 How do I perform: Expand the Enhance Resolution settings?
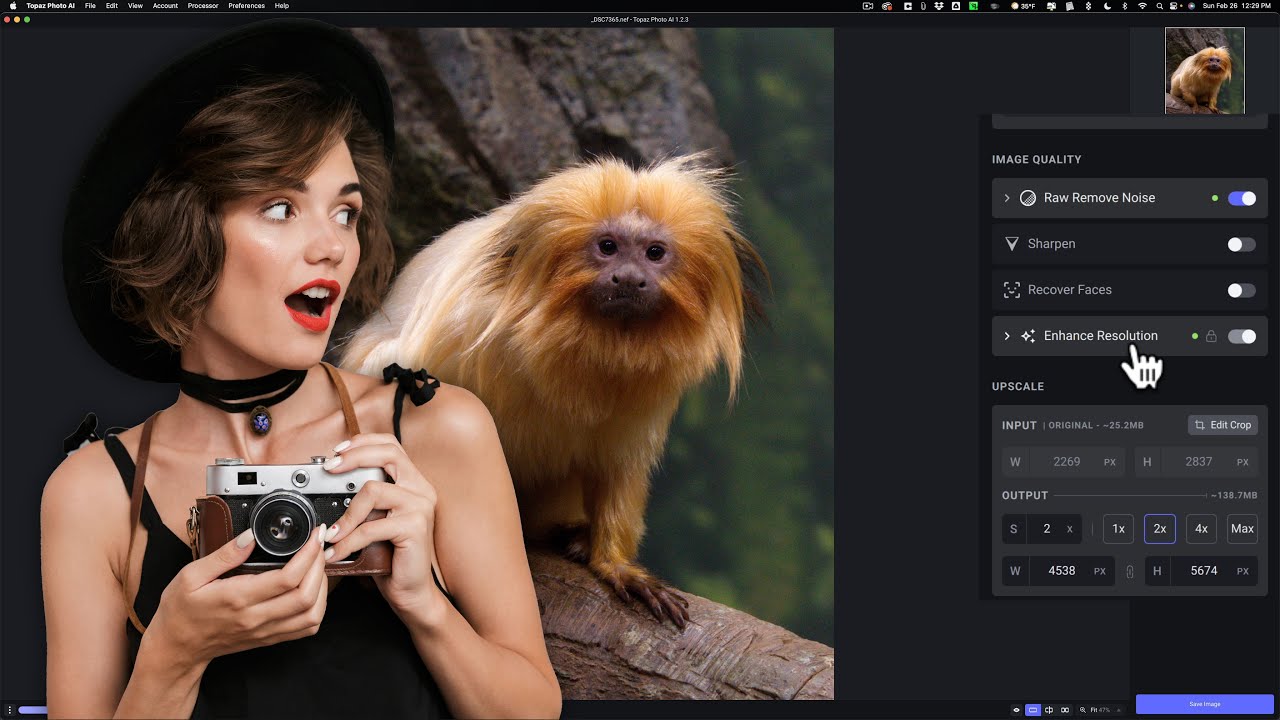pyautogui.click(x=1007, y=336)
